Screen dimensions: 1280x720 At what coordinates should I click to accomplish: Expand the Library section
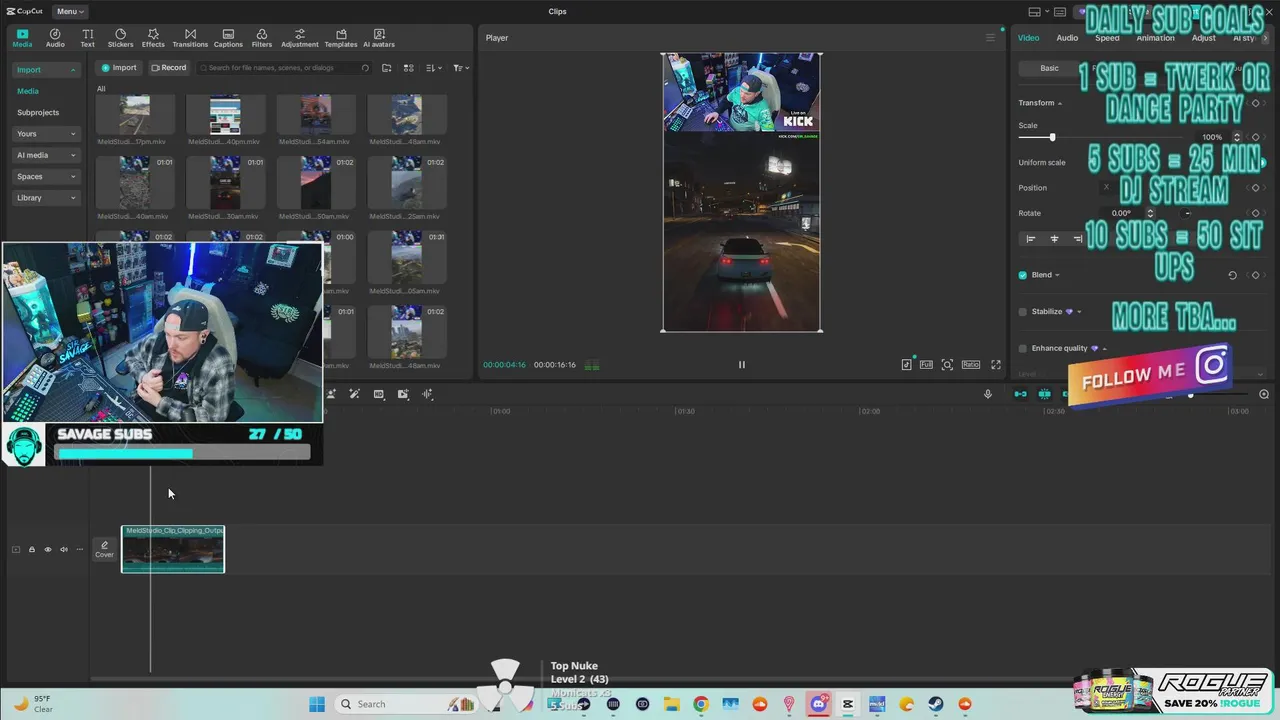click(x=46, y=198)
